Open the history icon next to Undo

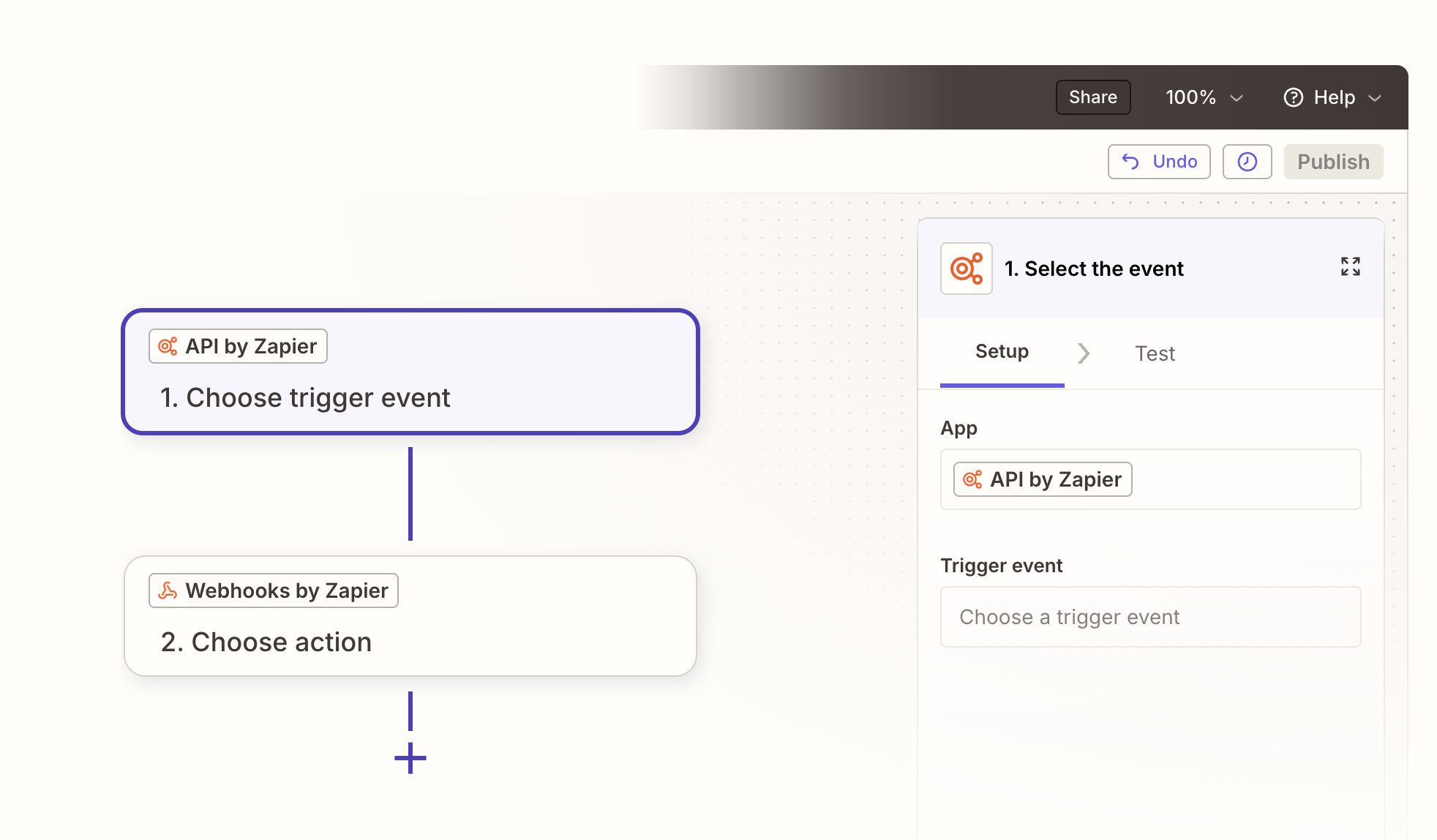(1247, 161)
